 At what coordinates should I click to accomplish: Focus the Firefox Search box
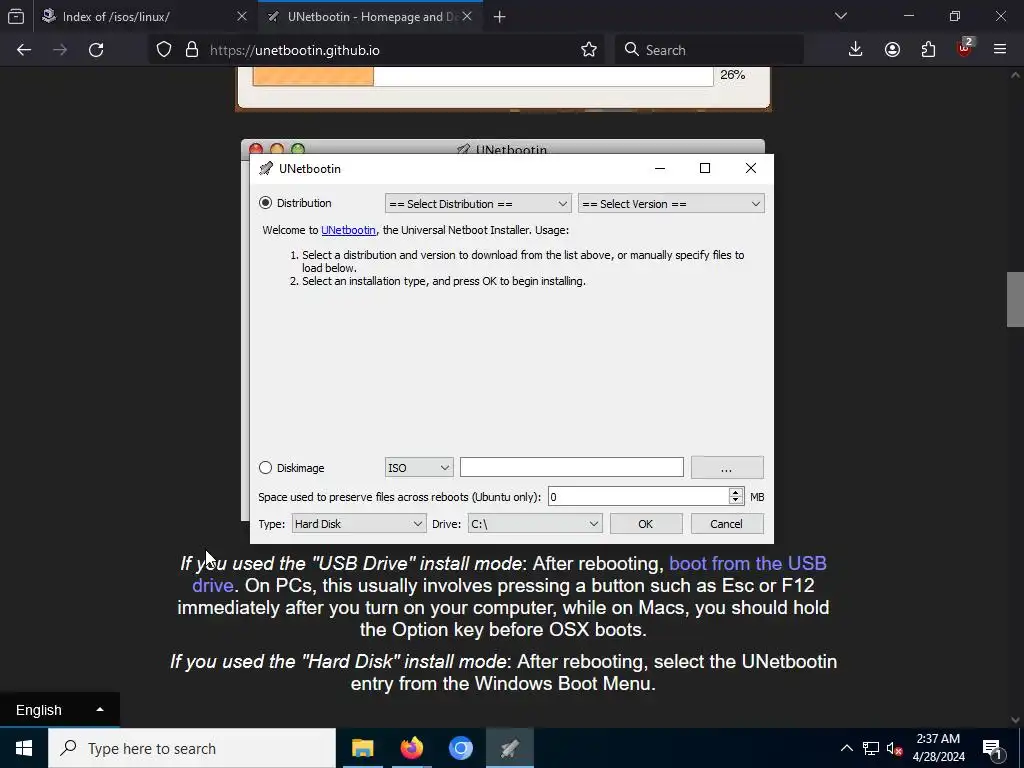pyautogui.click(x=709, y=50)
